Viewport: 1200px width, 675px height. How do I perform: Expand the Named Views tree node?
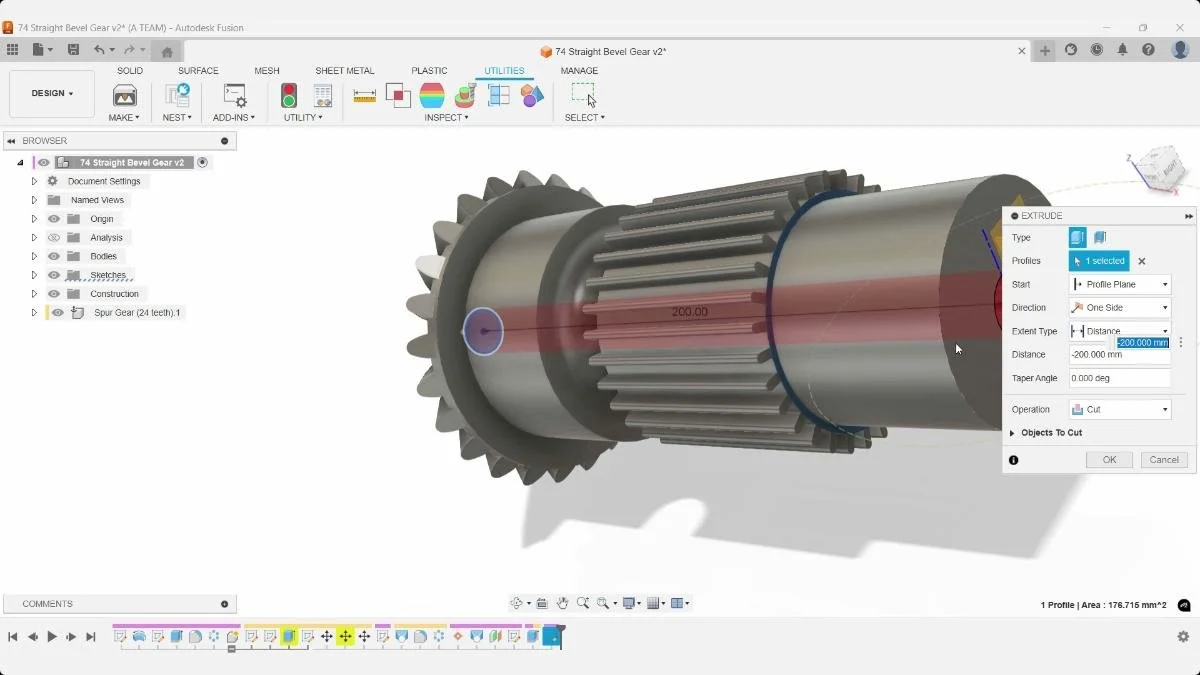click(34, 200)
